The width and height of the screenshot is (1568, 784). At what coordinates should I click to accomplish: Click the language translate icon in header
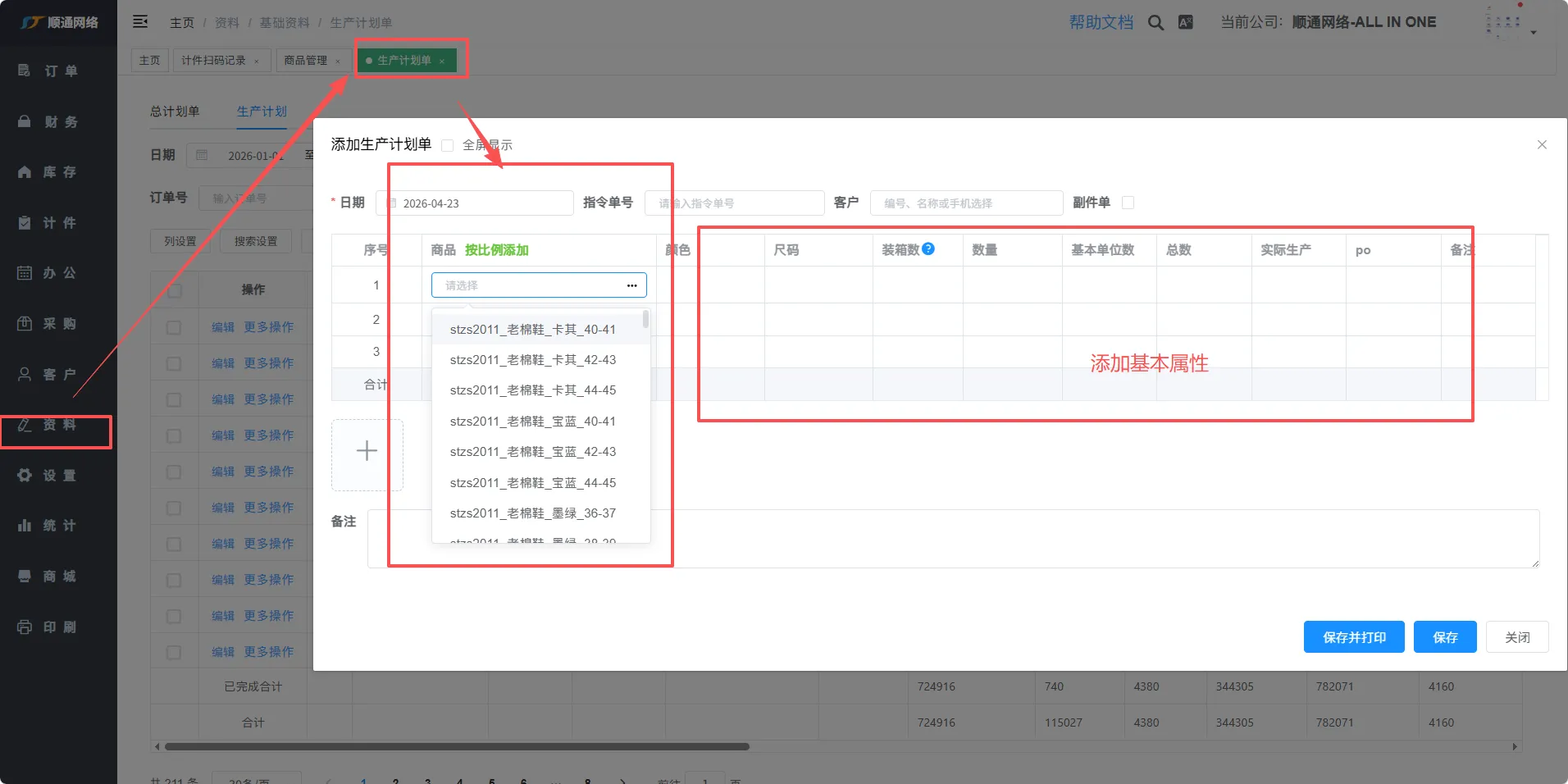(x=1186, y=23)
